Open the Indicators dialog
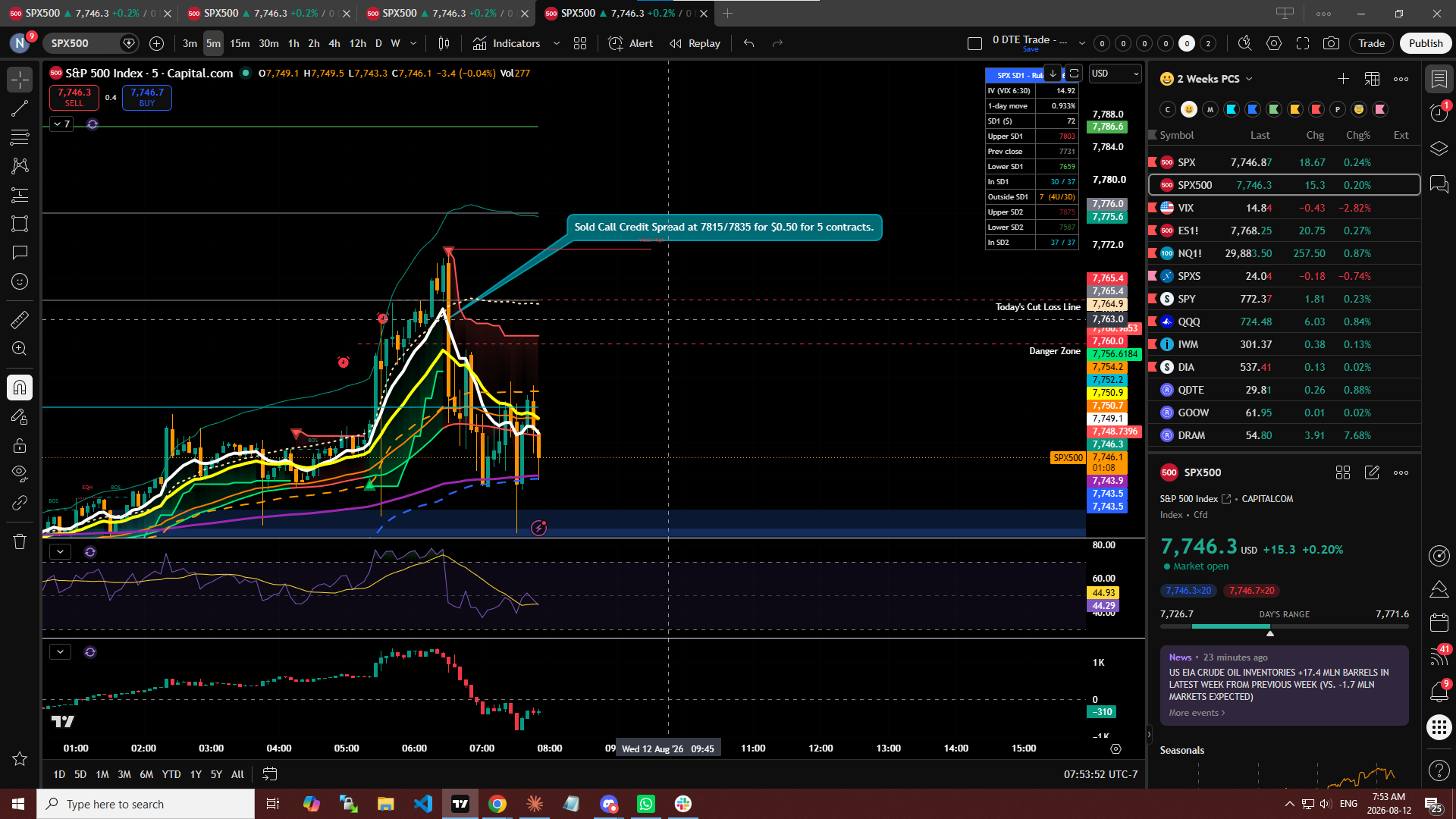The image size is (1456, 819). (507, 44)
